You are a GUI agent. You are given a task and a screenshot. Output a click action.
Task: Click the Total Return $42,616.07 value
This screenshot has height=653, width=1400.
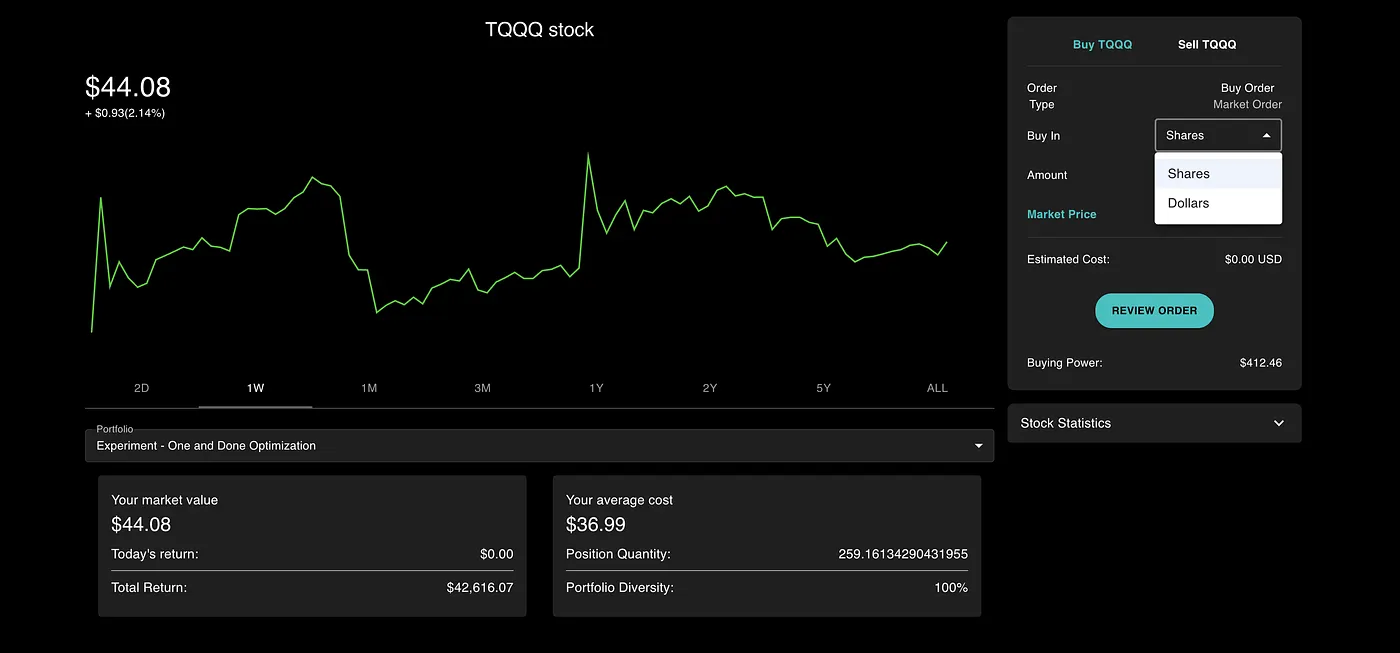pos(480,588)
